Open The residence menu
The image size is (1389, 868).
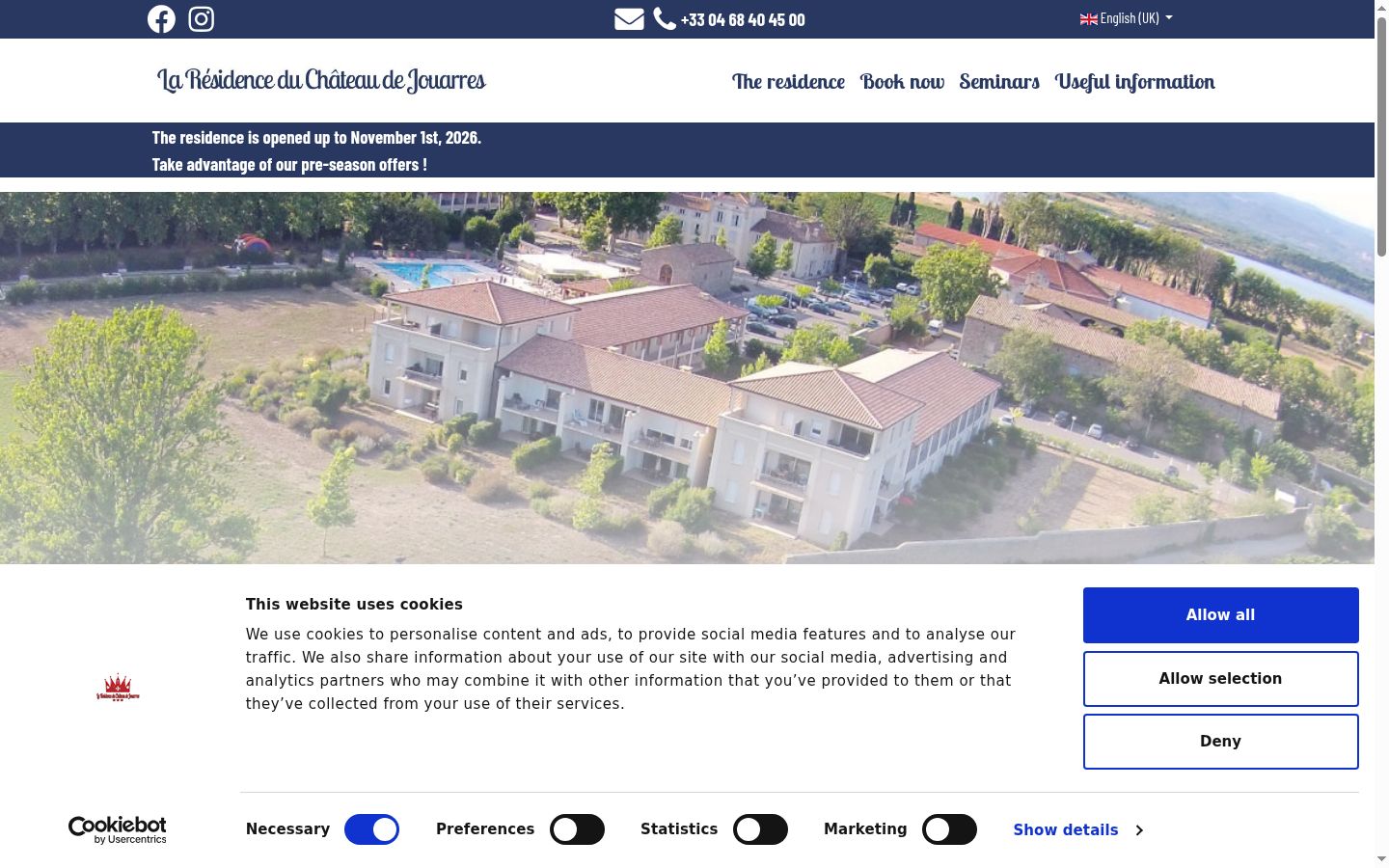[788, 82]
